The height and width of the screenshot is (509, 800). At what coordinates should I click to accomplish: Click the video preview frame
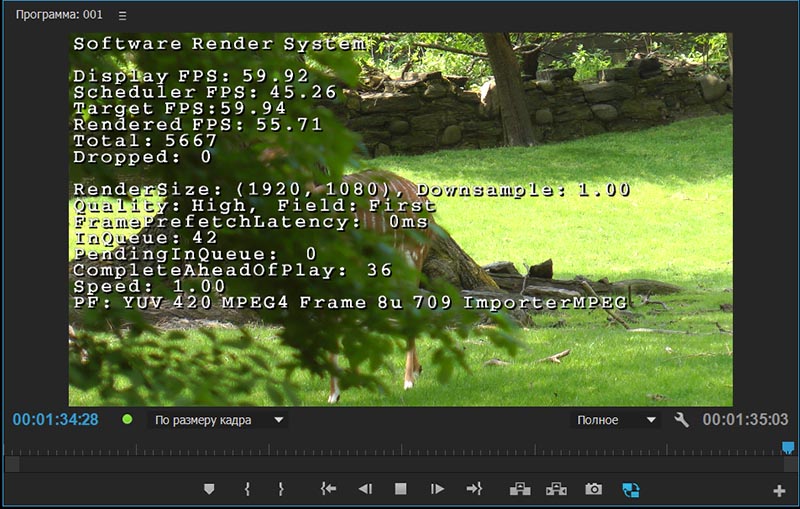(x=401, y=219)
